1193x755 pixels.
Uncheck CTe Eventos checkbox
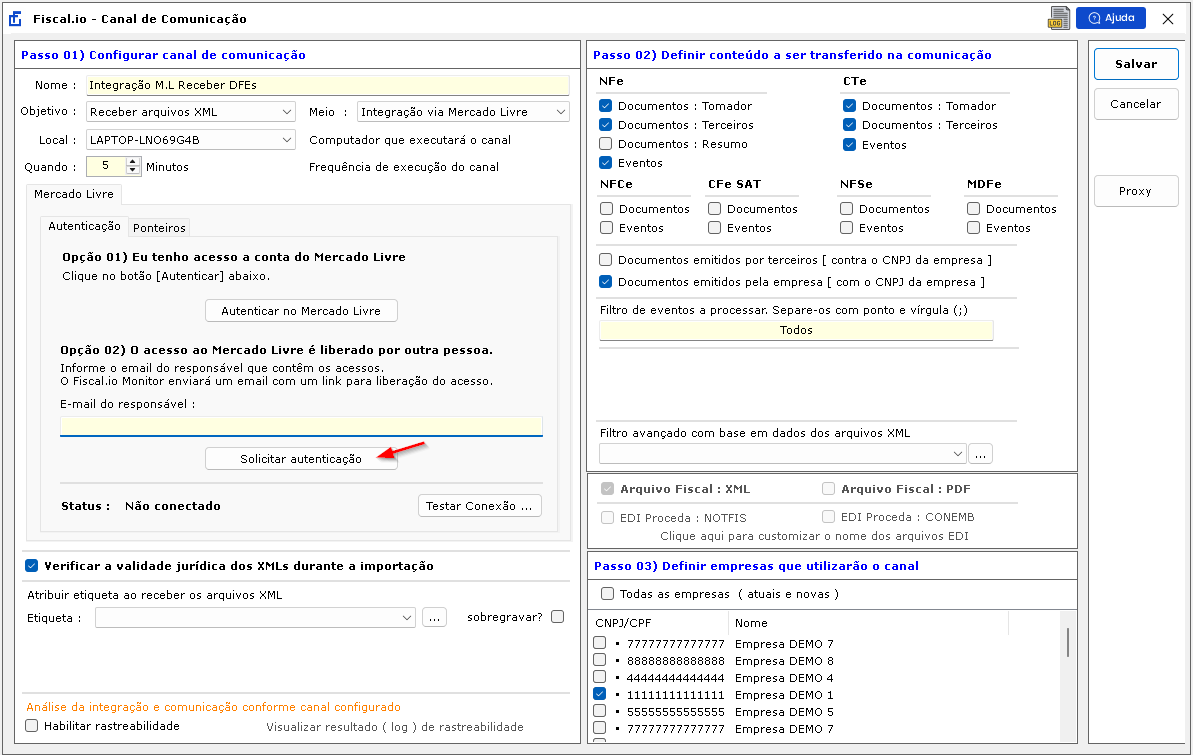[x=850, y=144]
